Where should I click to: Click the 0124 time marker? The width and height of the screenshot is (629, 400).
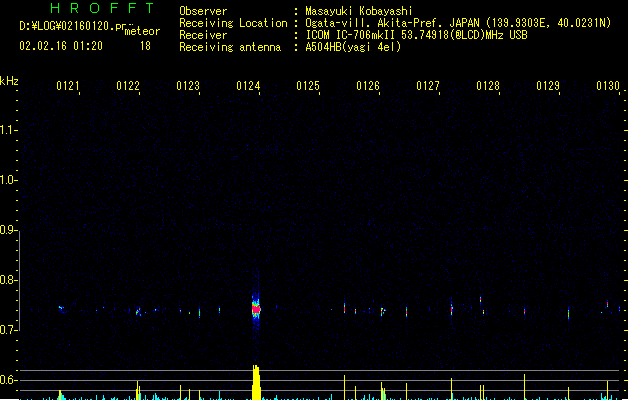248,86
